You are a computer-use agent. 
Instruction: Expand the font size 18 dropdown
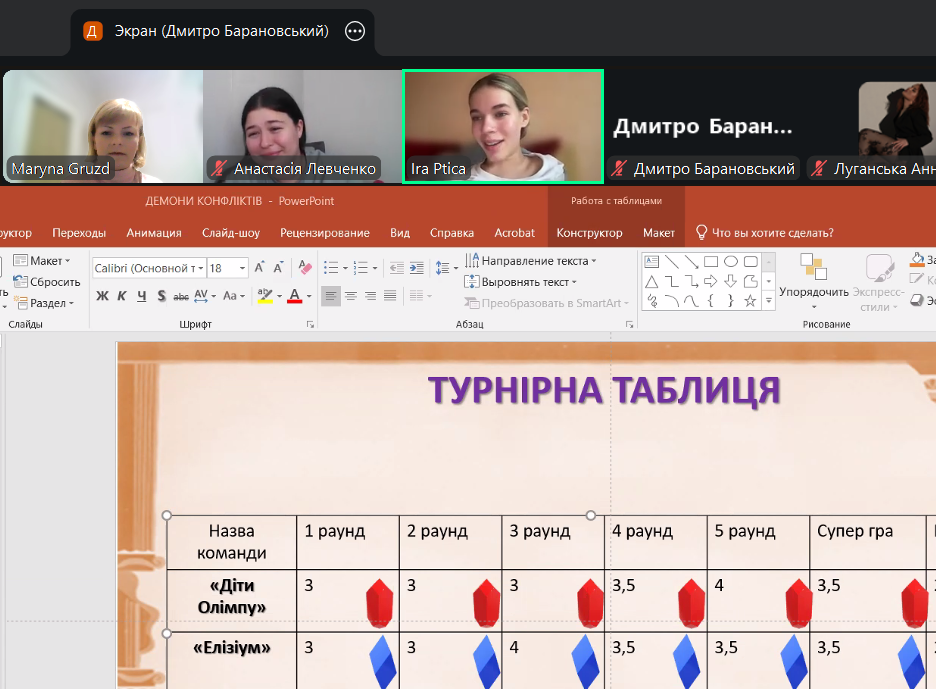point(242,268)
